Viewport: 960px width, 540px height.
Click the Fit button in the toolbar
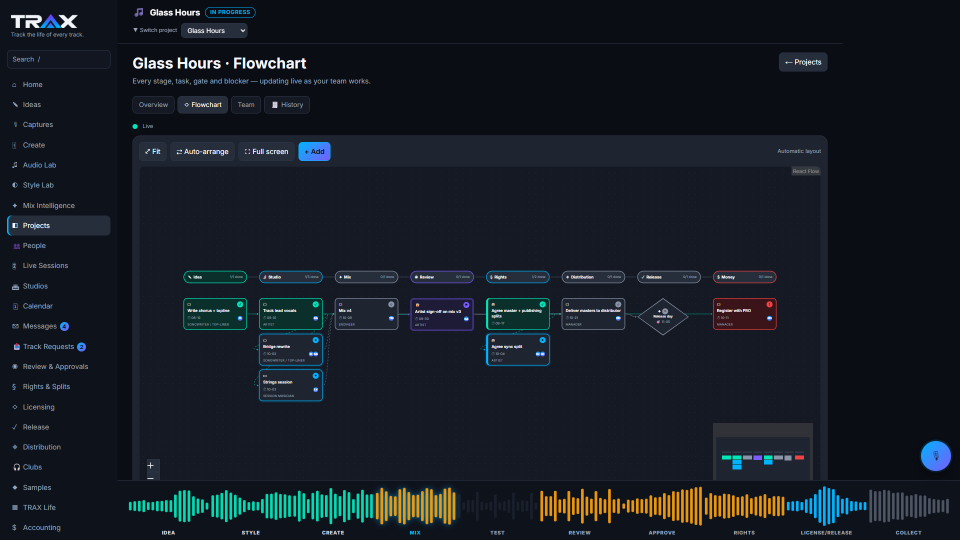(x=152, y=151)
